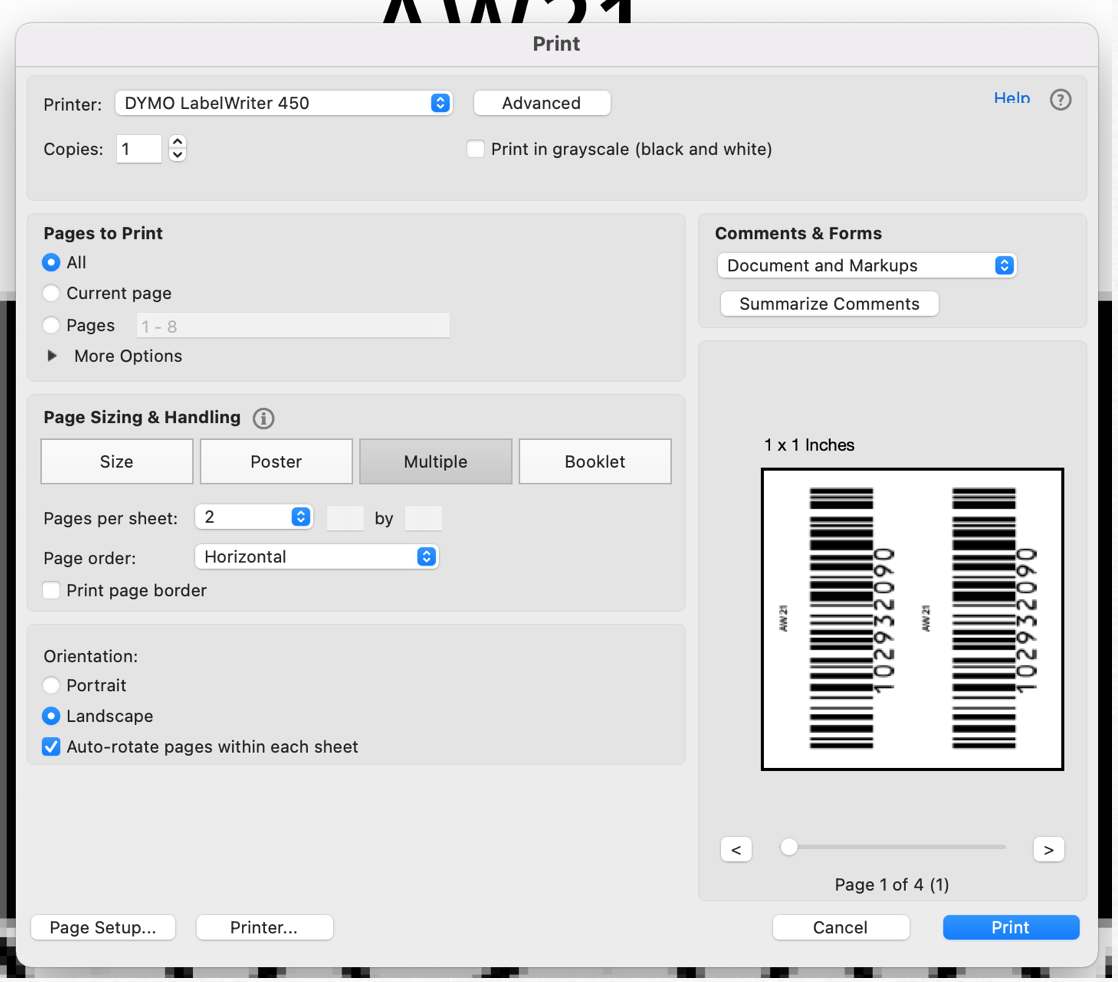
Task: Select the Pages range radio button
Action: point(51,325)
